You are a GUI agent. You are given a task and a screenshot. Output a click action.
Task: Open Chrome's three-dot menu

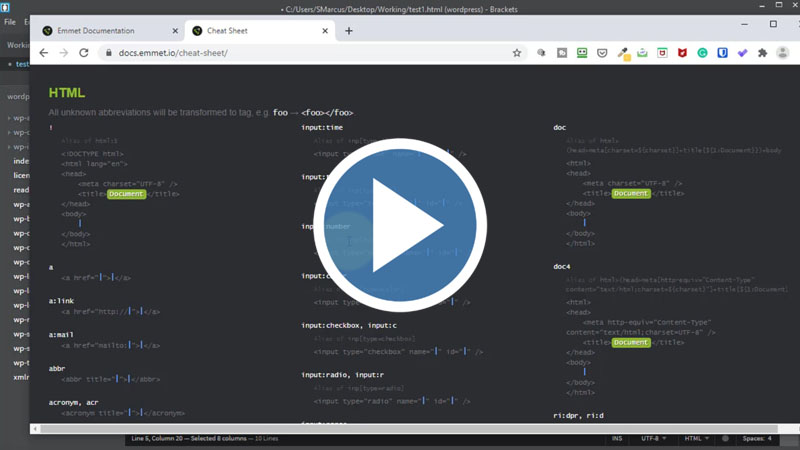click(783, 52)
